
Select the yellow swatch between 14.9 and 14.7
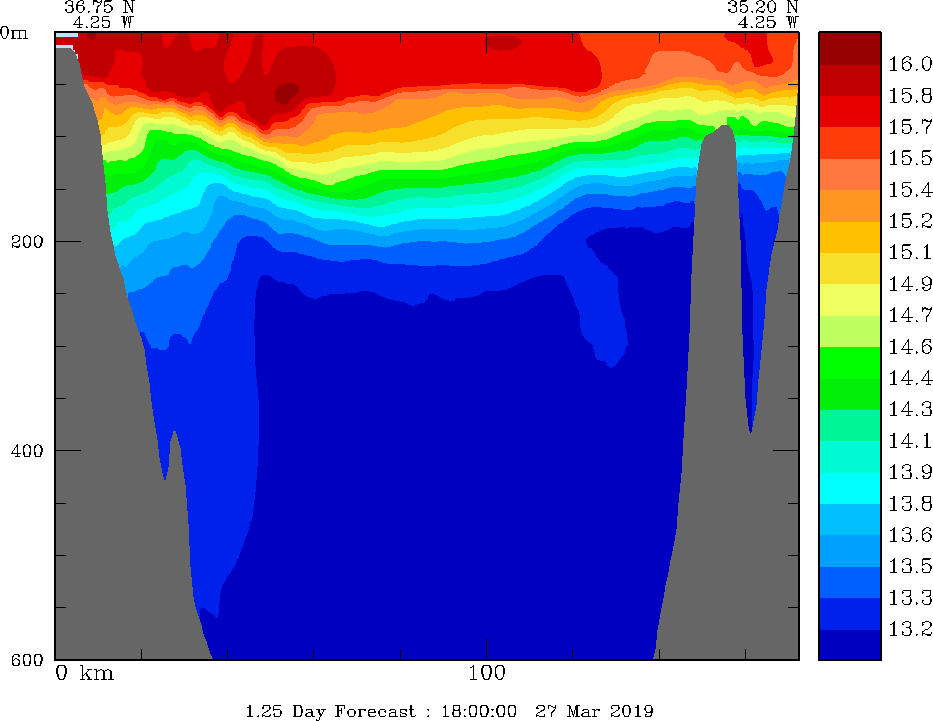tap(850, 300)
